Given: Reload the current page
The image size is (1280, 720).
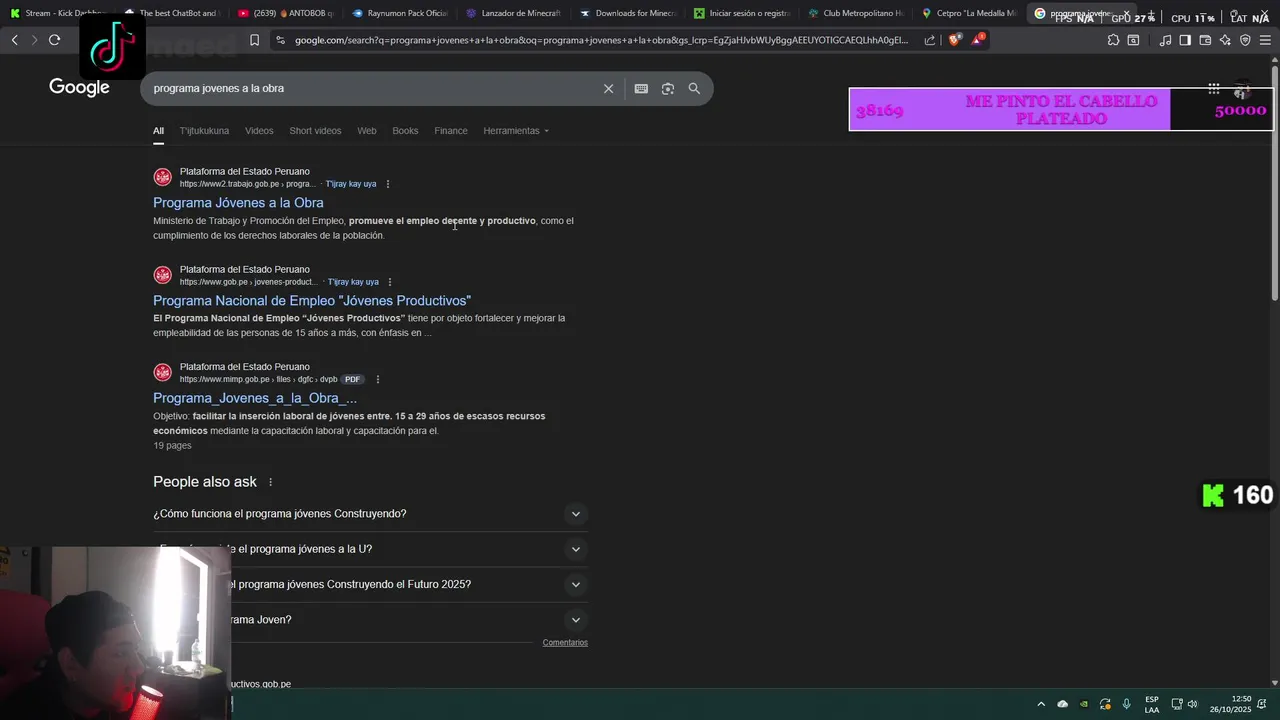Looking at the screenshot, I should [54, 40].
